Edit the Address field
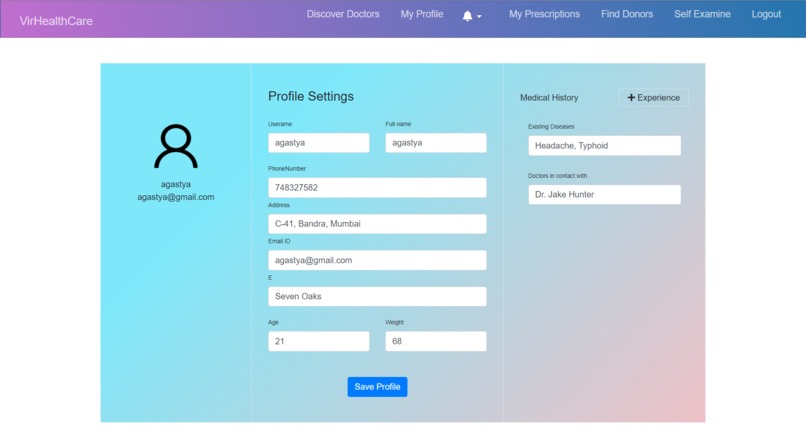The height and width of the screenshot is (447, 806). coord(377,224)
